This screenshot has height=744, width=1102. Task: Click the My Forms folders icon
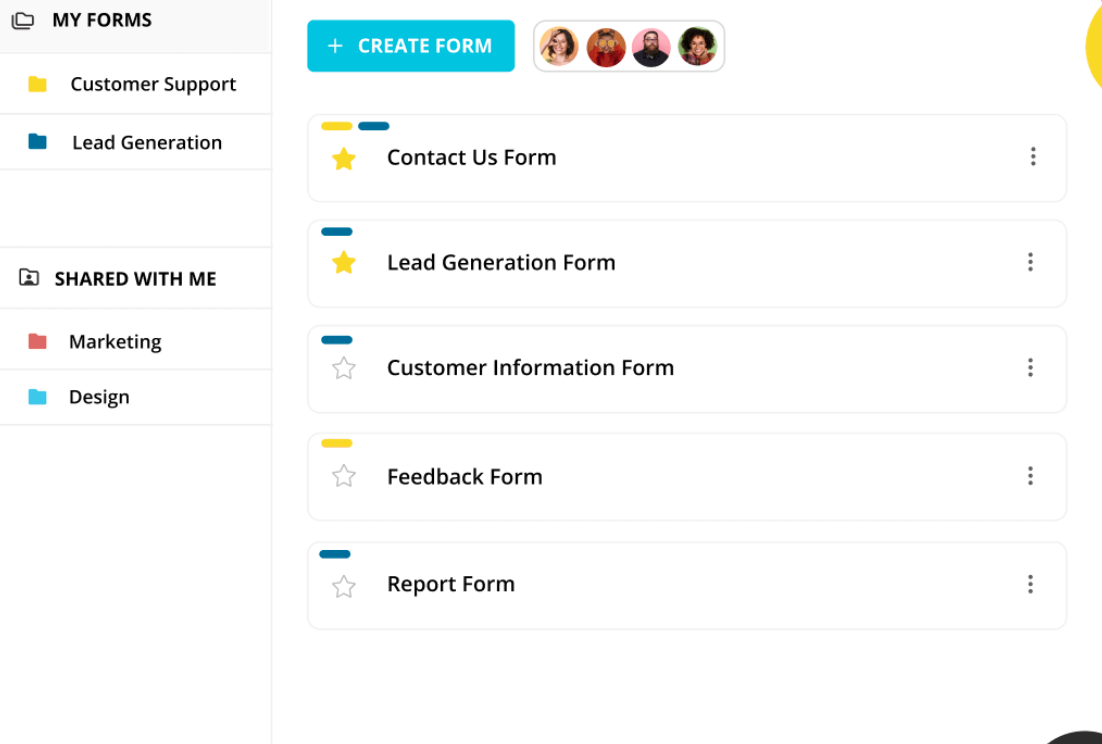click(x=23, y=20)
